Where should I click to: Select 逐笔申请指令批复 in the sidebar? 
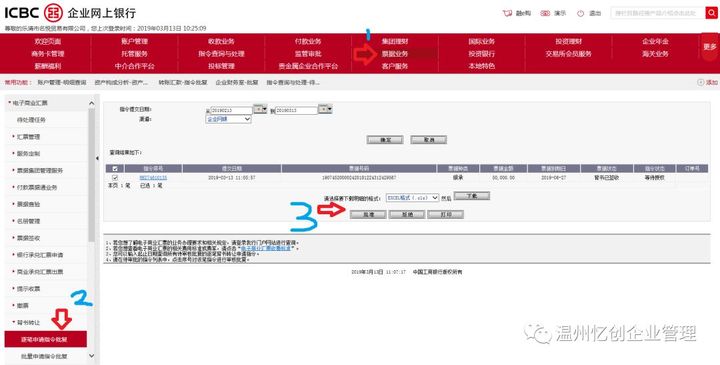tap(45, 339)
